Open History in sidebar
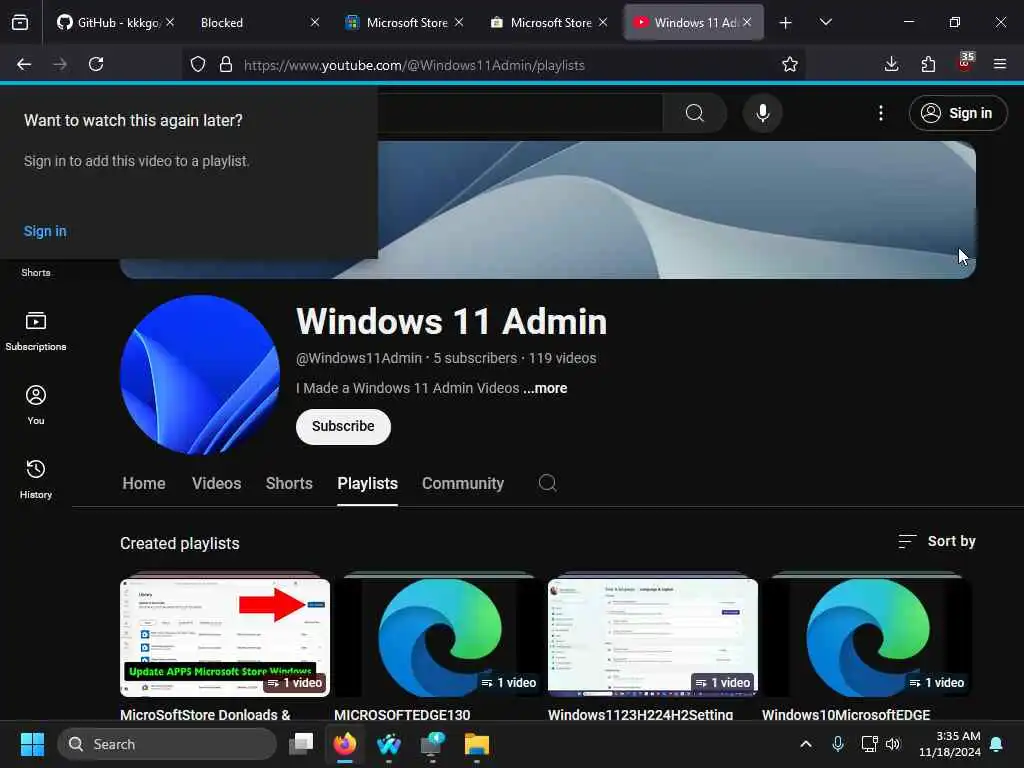Image resolution: width=1024 pixels, height=768 pixels. click(36, 479)
